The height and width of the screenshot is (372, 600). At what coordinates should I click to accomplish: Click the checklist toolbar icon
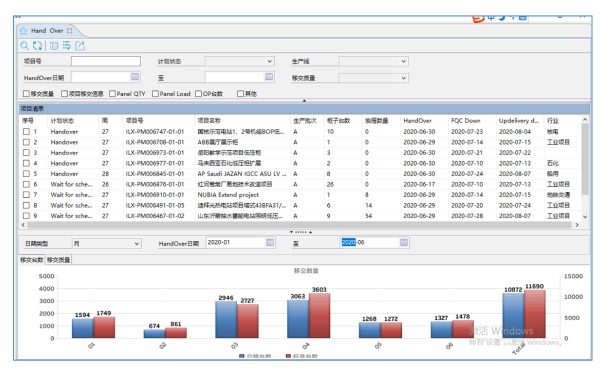pyautogui.click(x=67, y=46)
